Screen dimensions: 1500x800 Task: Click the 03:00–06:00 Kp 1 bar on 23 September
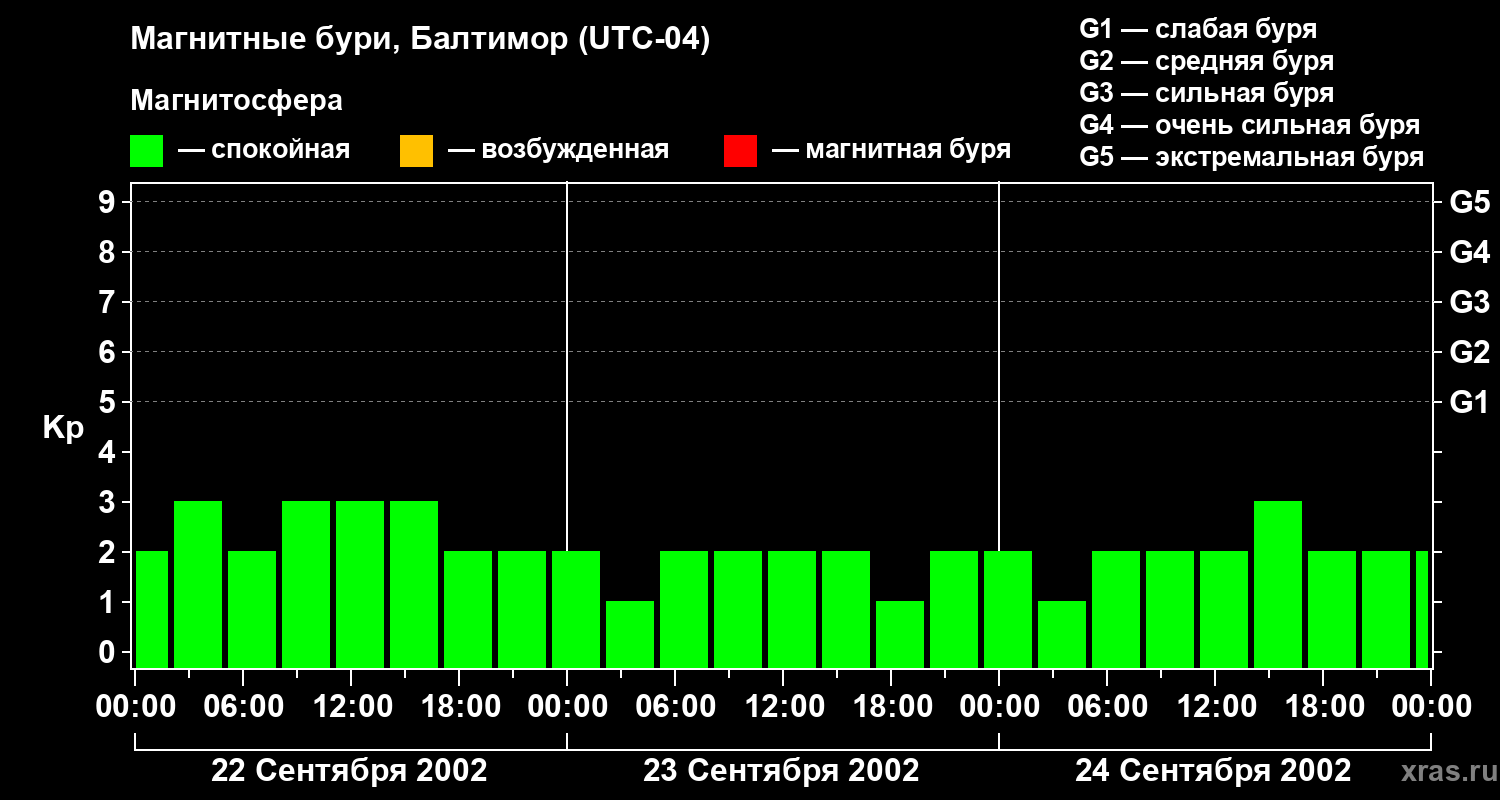click(630, 634)
